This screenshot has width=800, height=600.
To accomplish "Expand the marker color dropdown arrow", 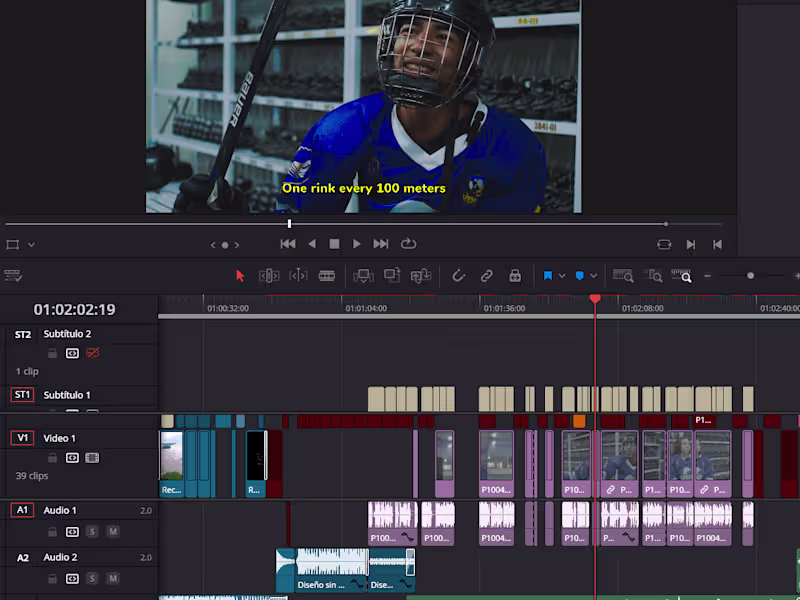I will point(594,276).
